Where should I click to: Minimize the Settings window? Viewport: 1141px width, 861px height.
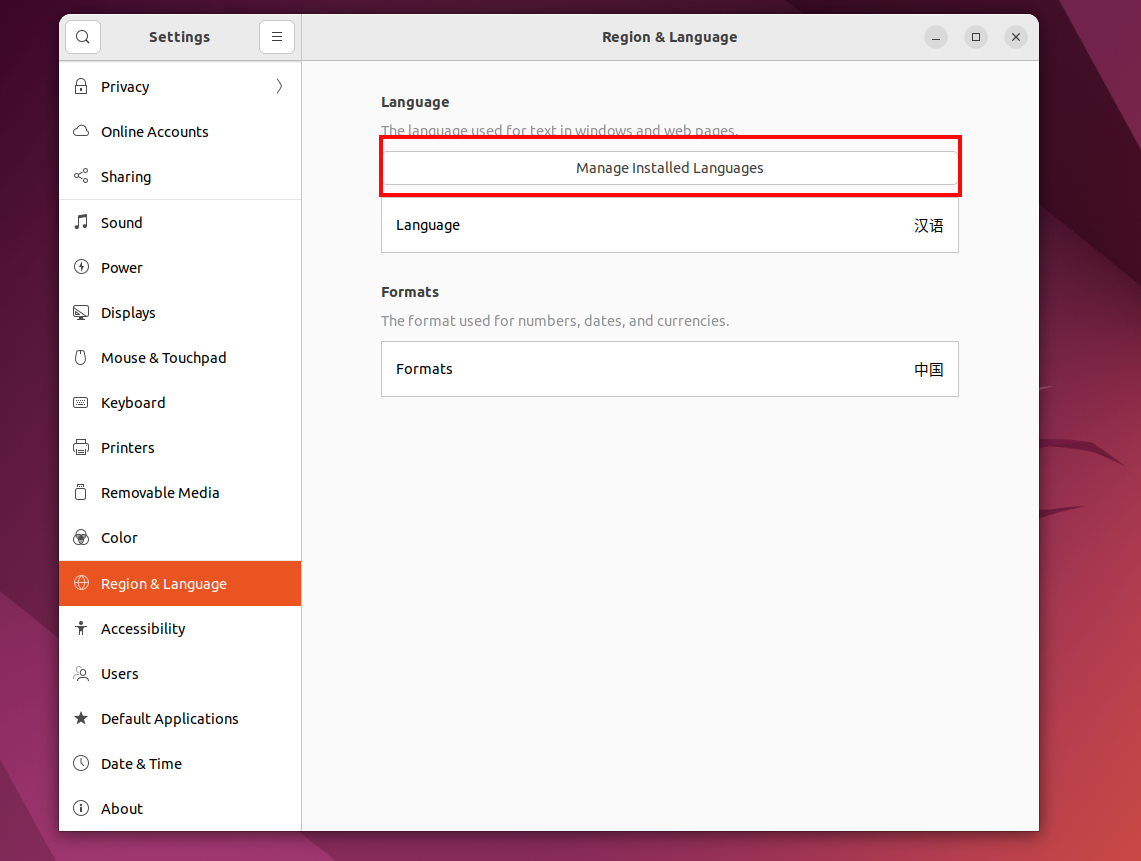click(x=936, y=37)
